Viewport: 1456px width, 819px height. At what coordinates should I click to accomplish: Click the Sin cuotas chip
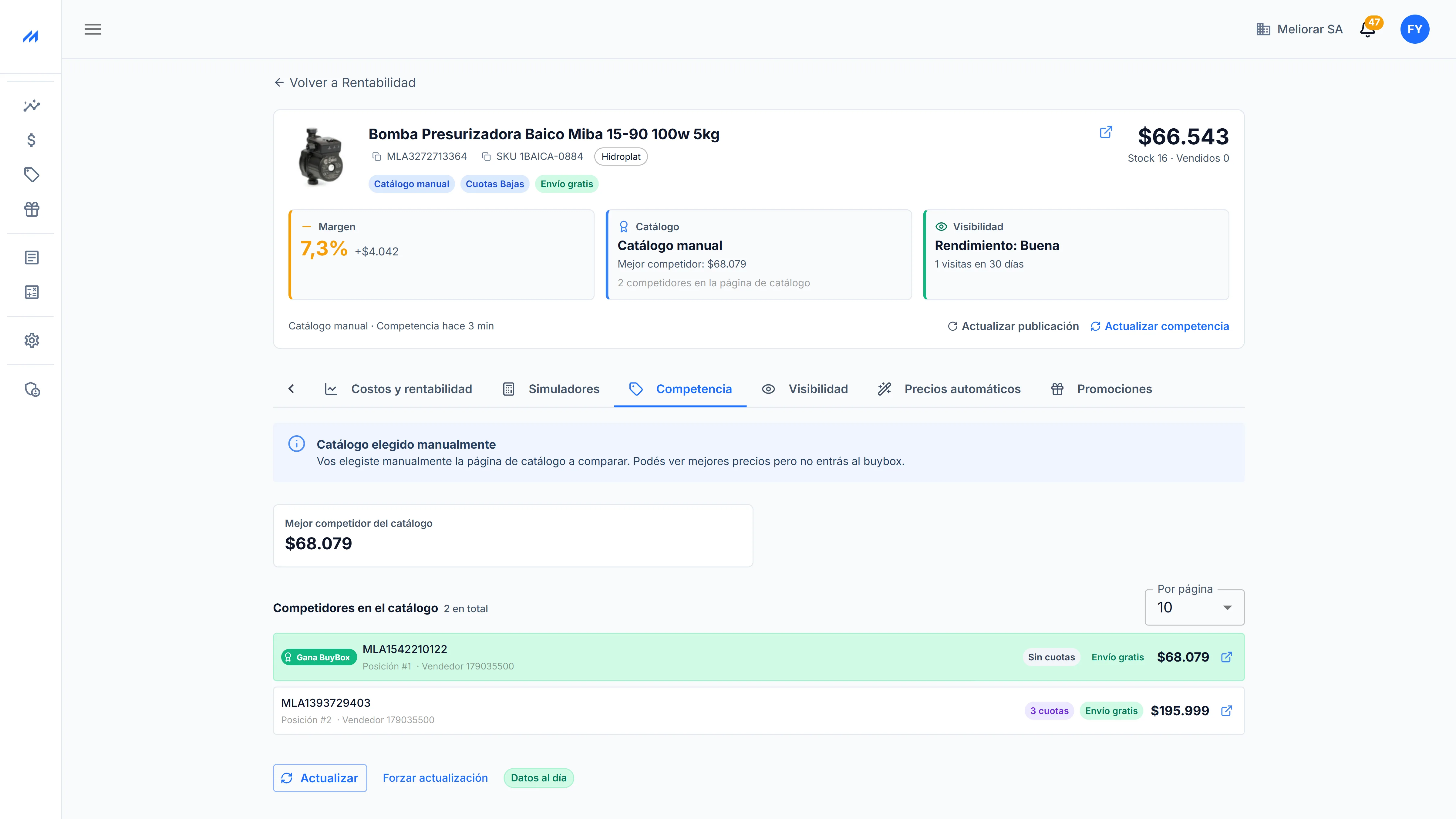(1051, 657)
